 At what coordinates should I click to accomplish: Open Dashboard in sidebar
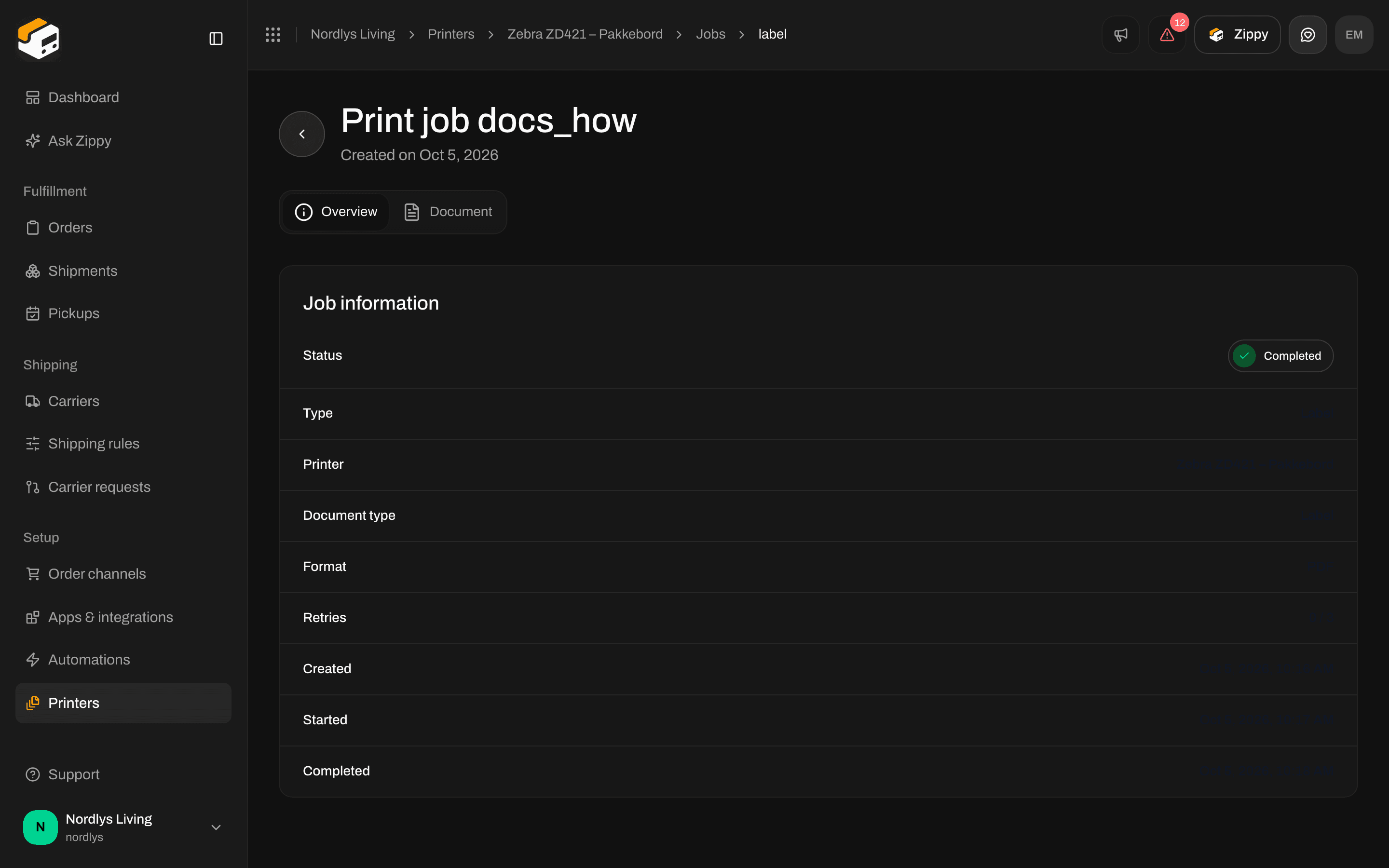(x=123, y=97)
